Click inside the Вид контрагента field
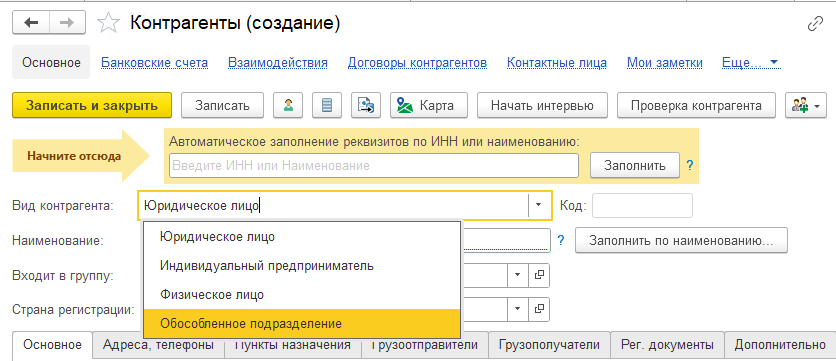Screen dimensions: 836x361 pos(333,205)
